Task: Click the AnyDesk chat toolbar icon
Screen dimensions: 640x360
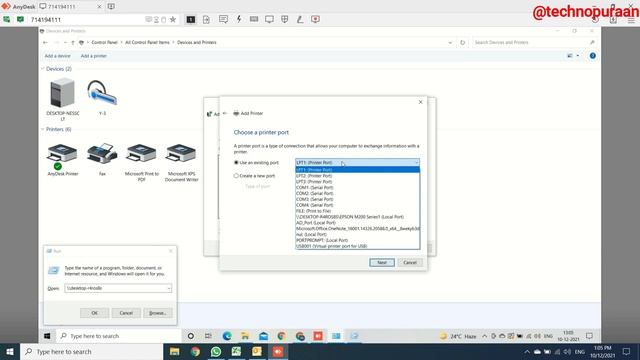Action: (223, 19)
